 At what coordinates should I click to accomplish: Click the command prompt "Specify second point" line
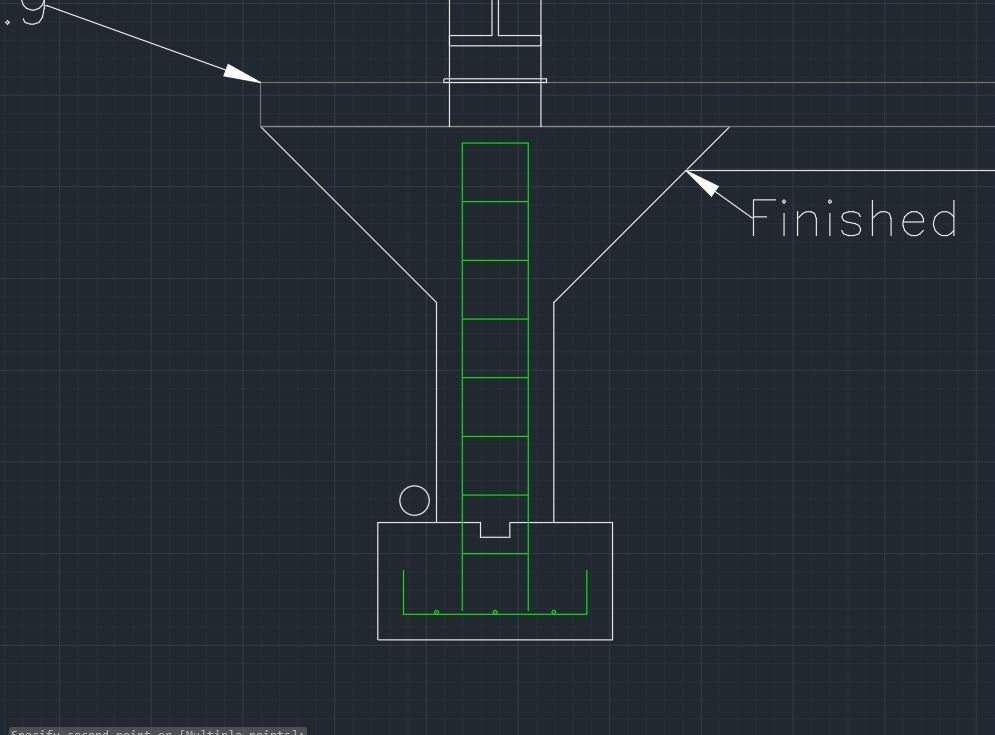coord(157,731)
